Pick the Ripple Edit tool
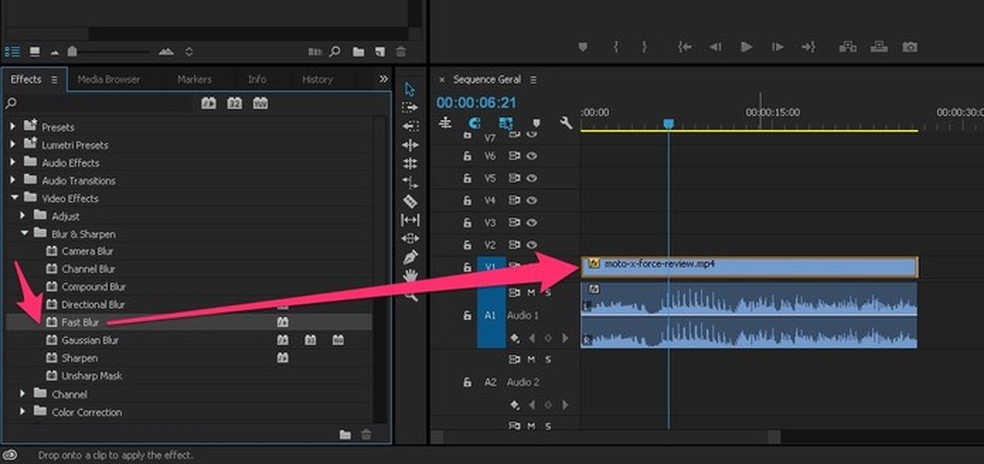 point(410,145)
